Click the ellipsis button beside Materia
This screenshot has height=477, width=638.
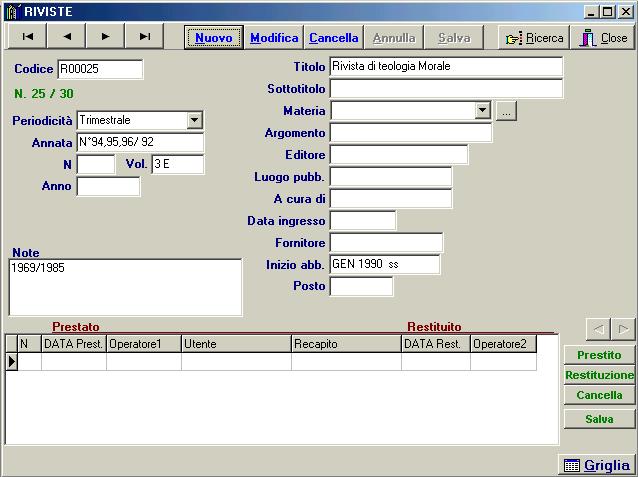tap(506, 111)
